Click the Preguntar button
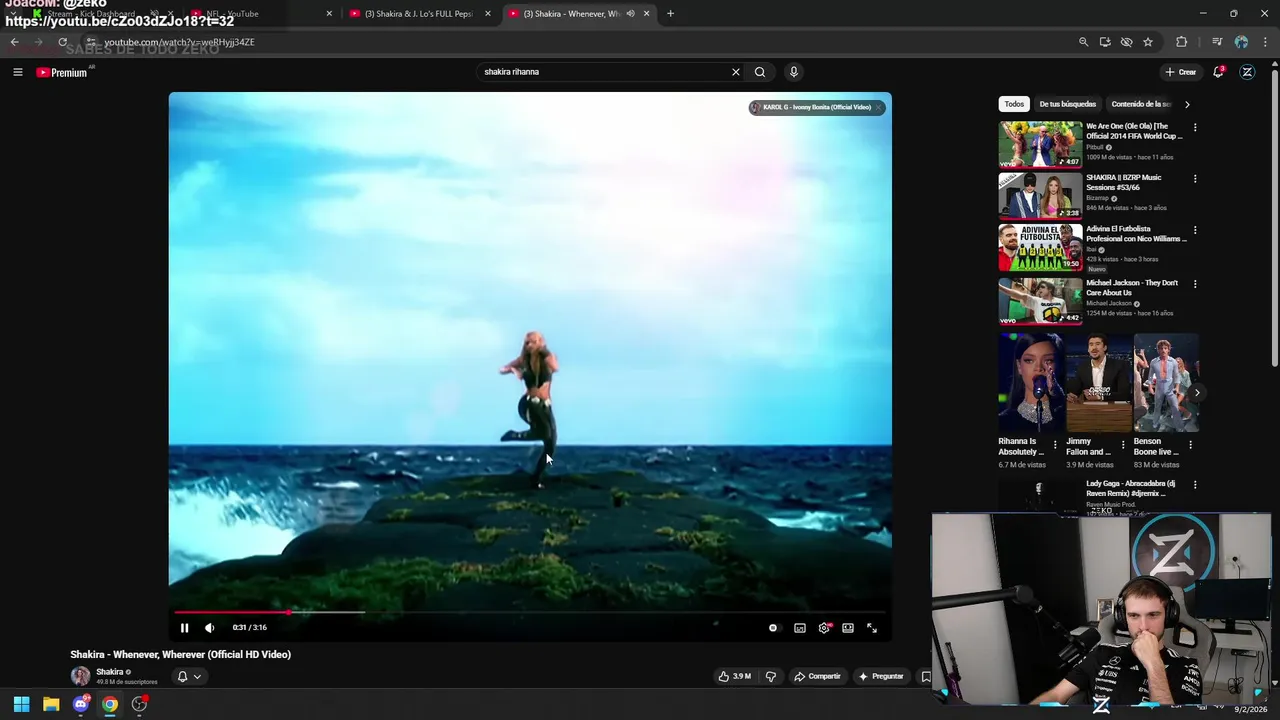This screenshot has height=720, width=1280. [880, 677]
